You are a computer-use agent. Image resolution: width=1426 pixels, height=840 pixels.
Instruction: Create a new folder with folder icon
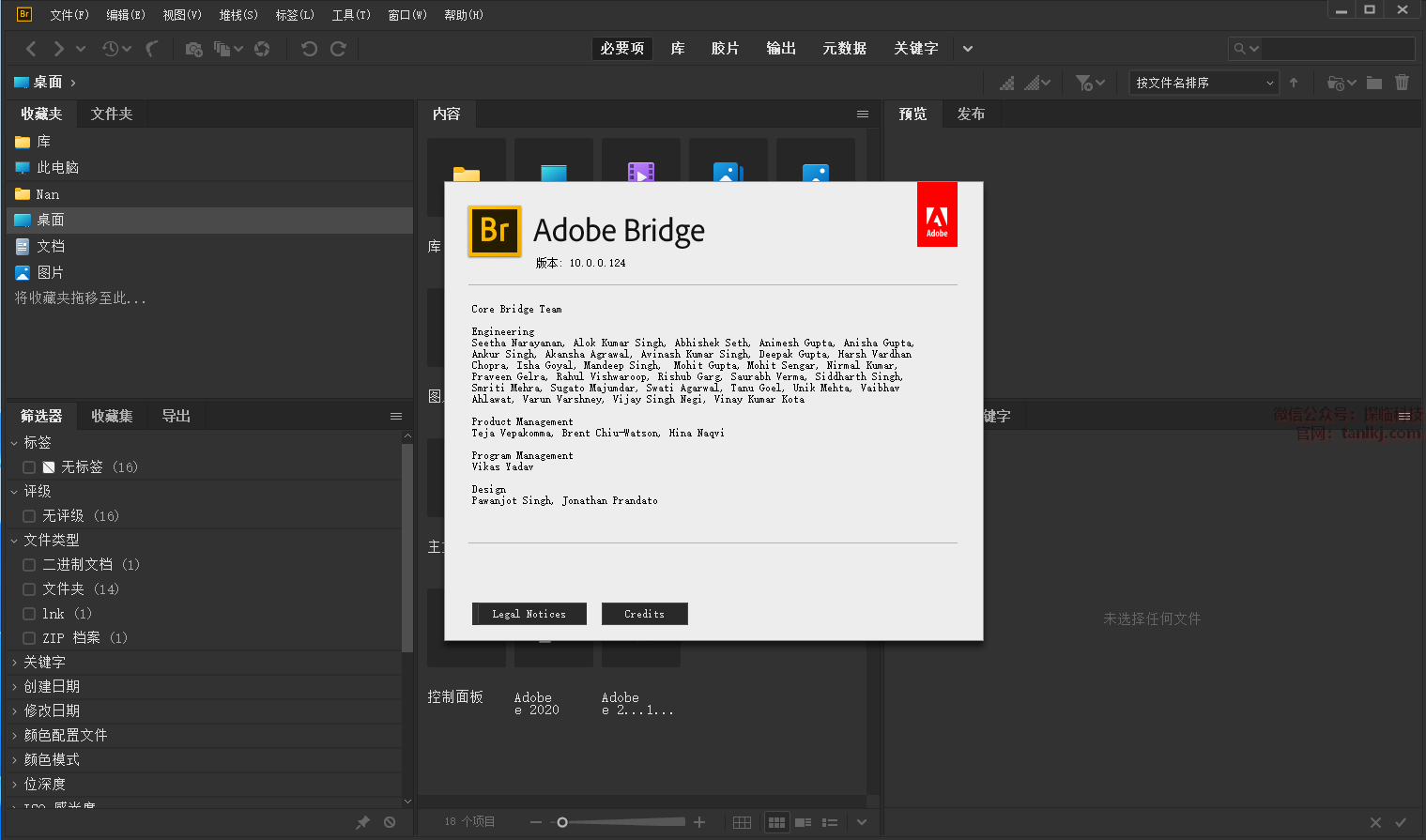1374,83
